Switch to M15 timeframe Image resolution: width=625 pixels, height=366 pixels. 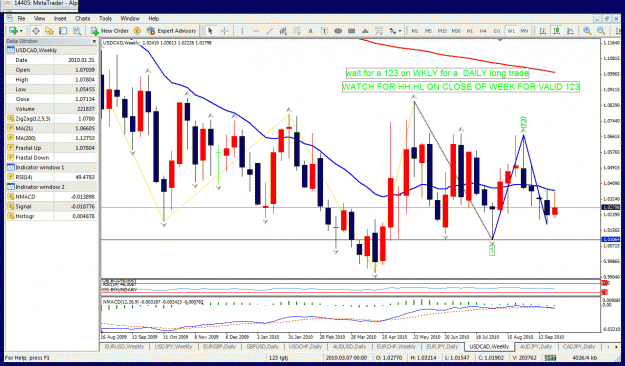point(442,31)
